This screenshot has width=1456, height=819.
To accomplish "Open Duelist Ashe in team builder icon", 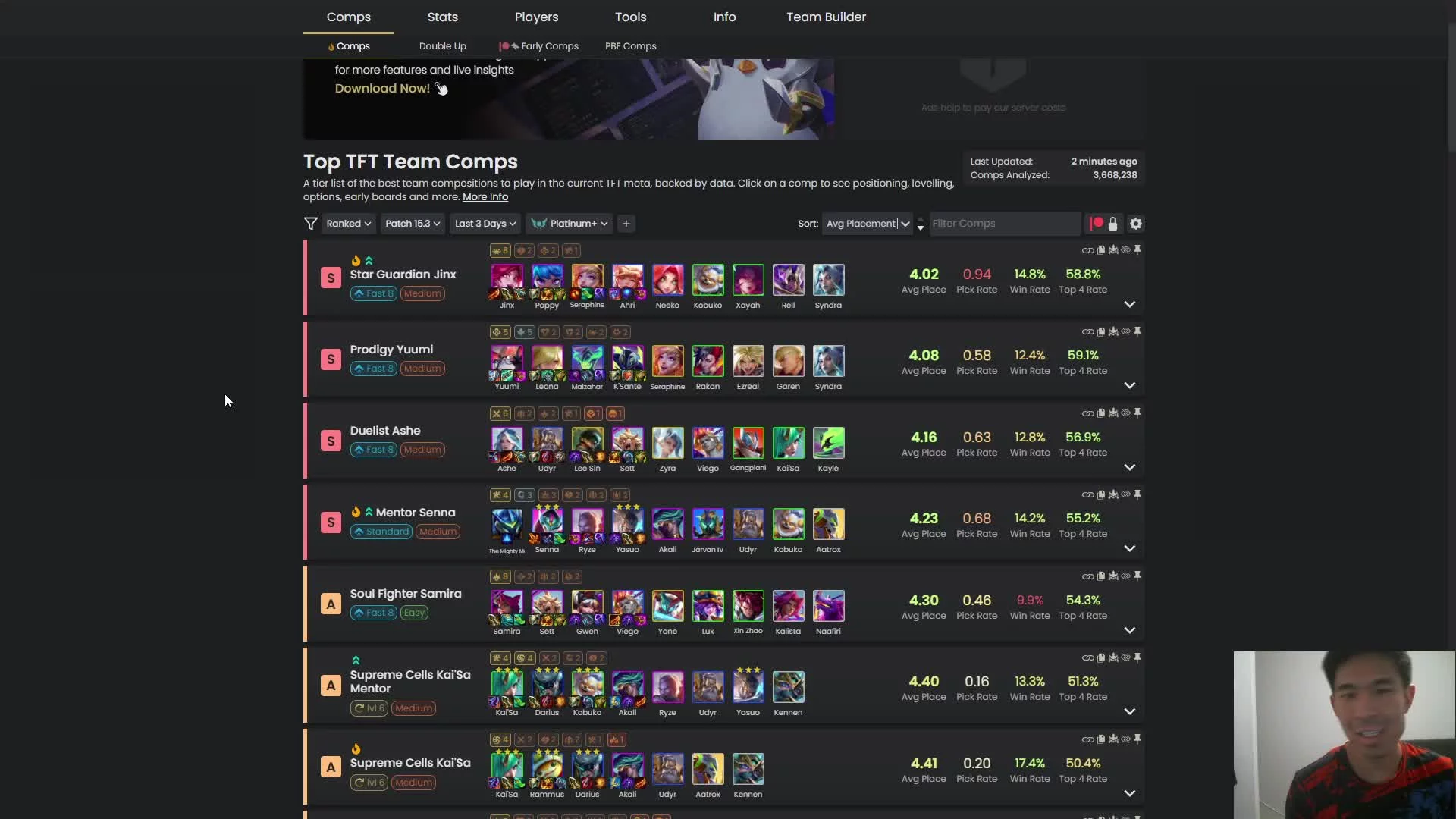I will coord(1113,413).
